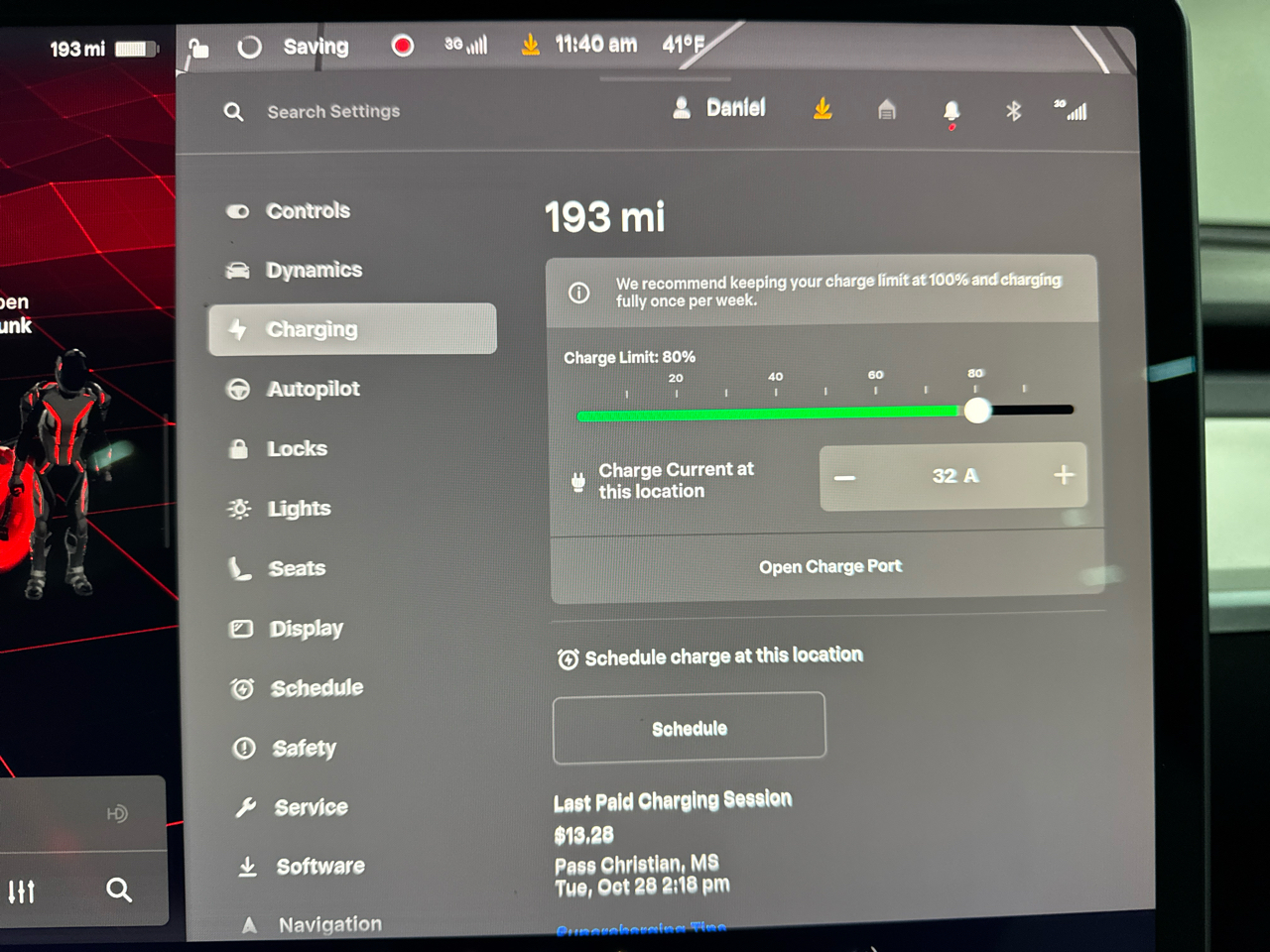Viewport: 1270px width, 952px height.
Task: Open notifications bell icon
Action: pos(952,111)
